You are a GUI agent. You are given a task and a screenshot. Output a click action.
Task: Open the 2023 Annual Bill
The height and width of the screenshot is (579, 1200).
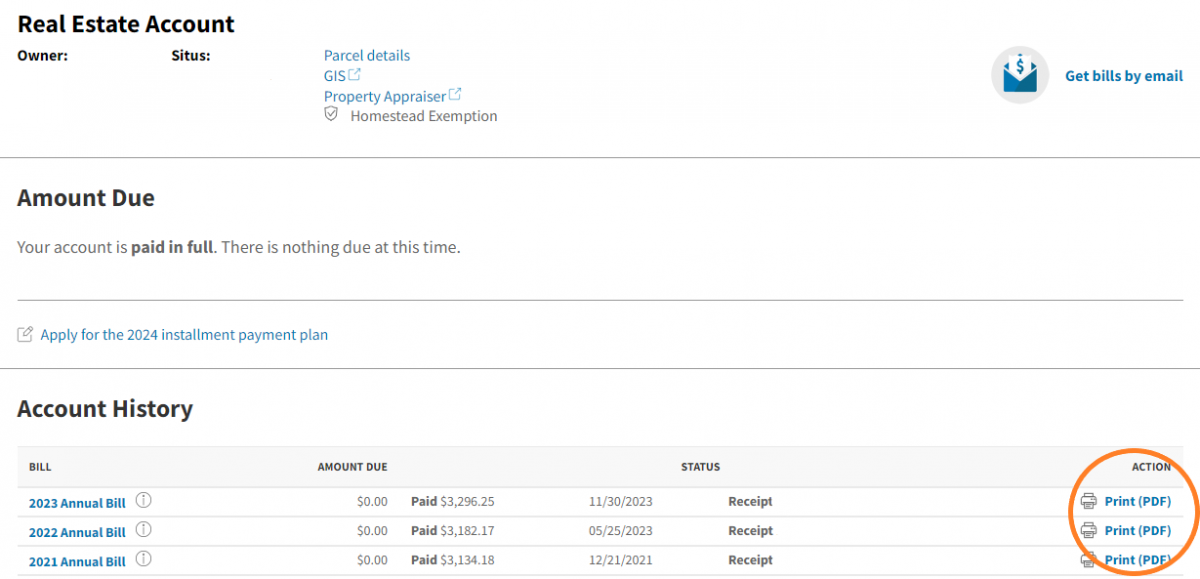coord(77,503)
